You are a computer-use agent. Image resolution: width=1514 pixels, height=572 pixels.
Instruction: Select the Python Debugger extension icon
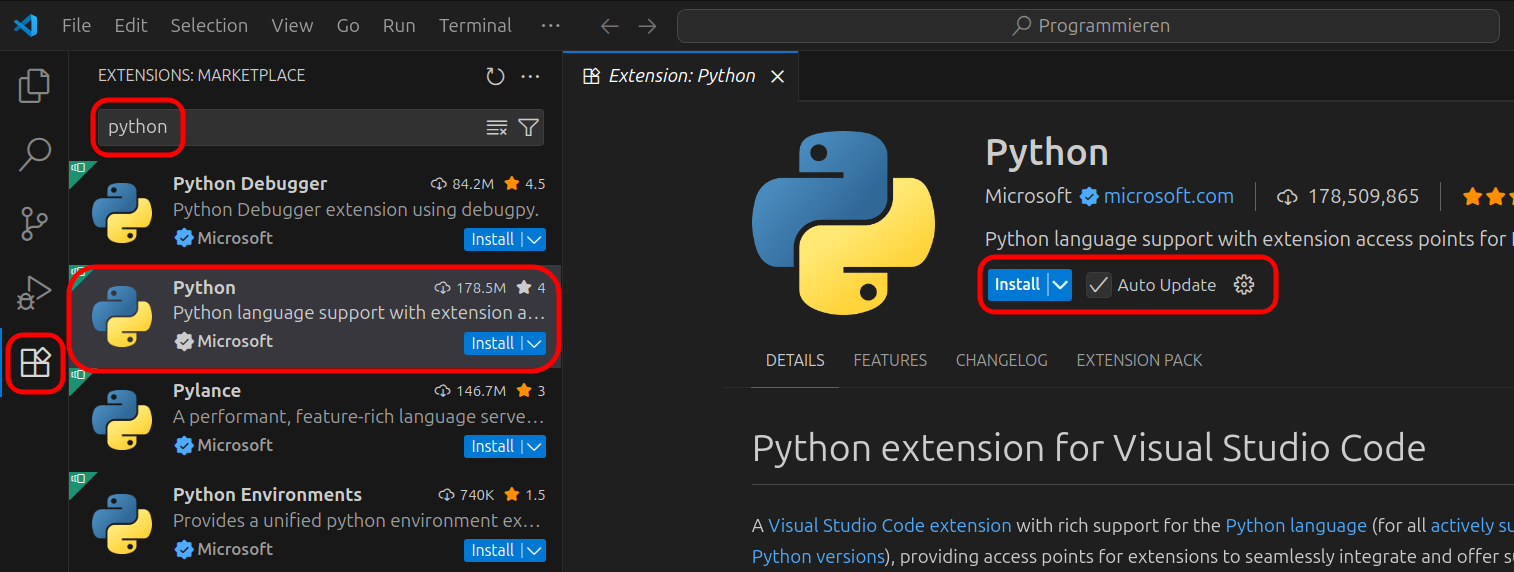point(122,213)
